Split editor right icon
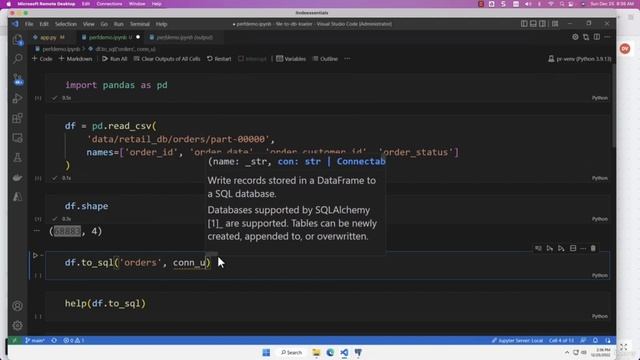Viewport: 640px width, 360px height. 597,37
